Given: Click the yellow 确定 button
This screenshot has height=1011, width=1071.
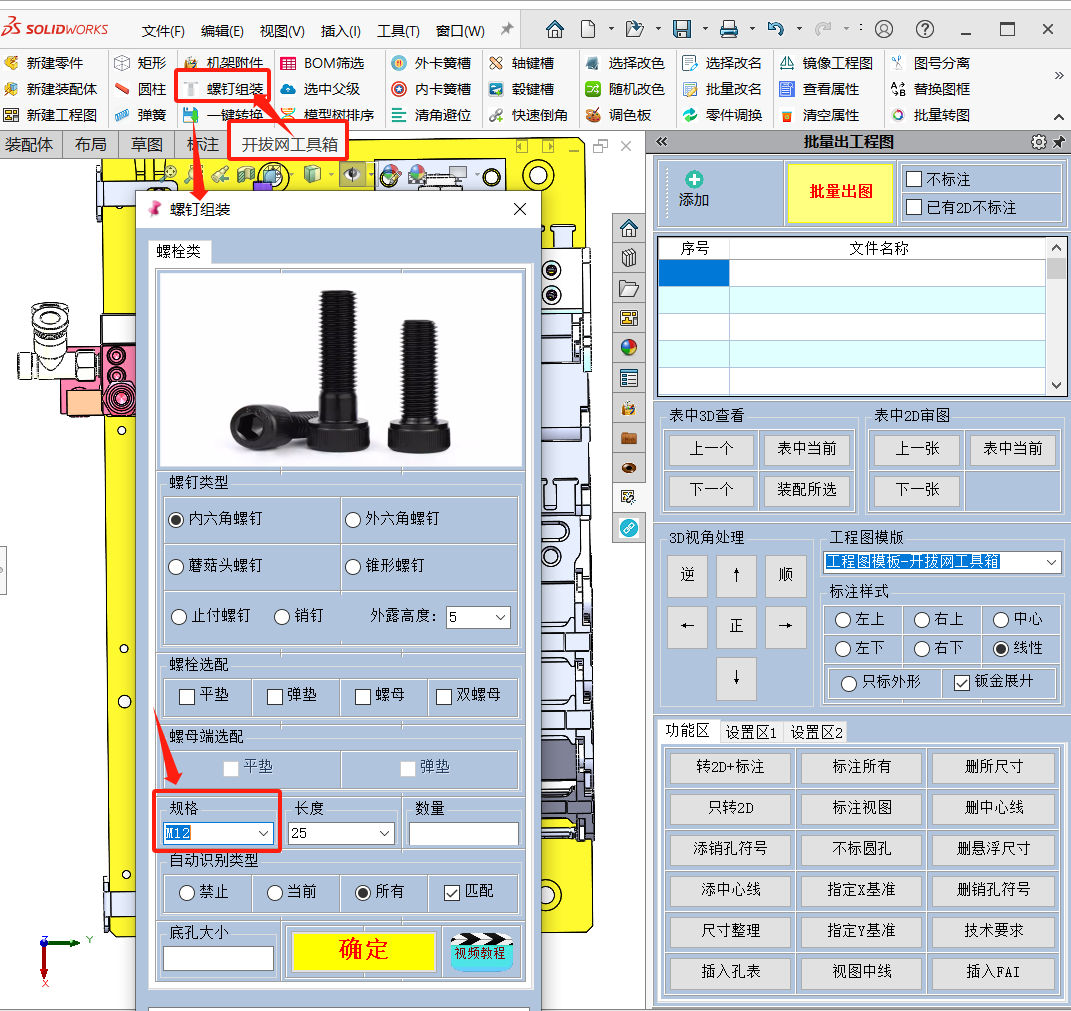Looking at the screenshot, I should 363,950.
